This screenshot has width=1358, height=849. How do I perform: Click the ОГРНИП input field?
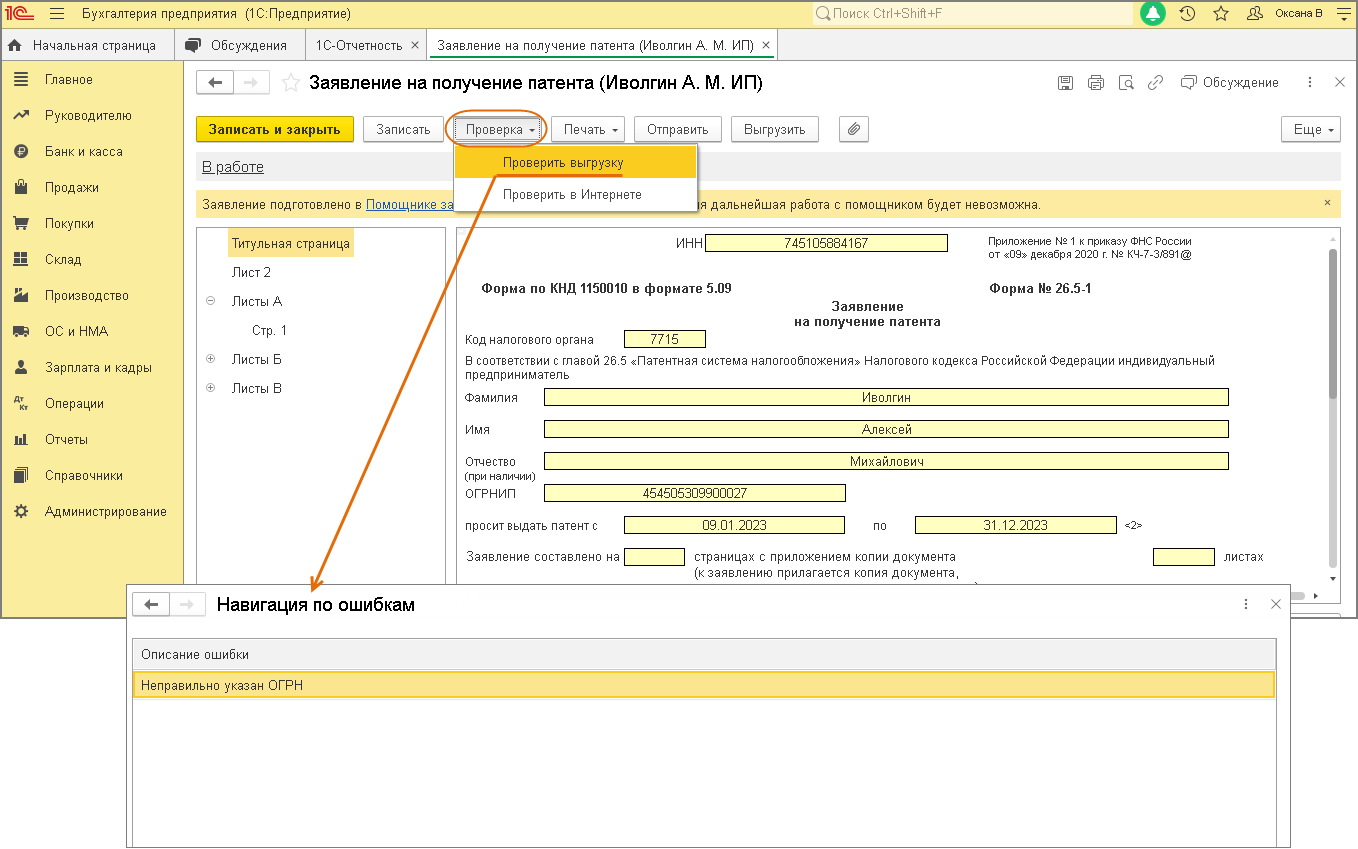point(694,493)
